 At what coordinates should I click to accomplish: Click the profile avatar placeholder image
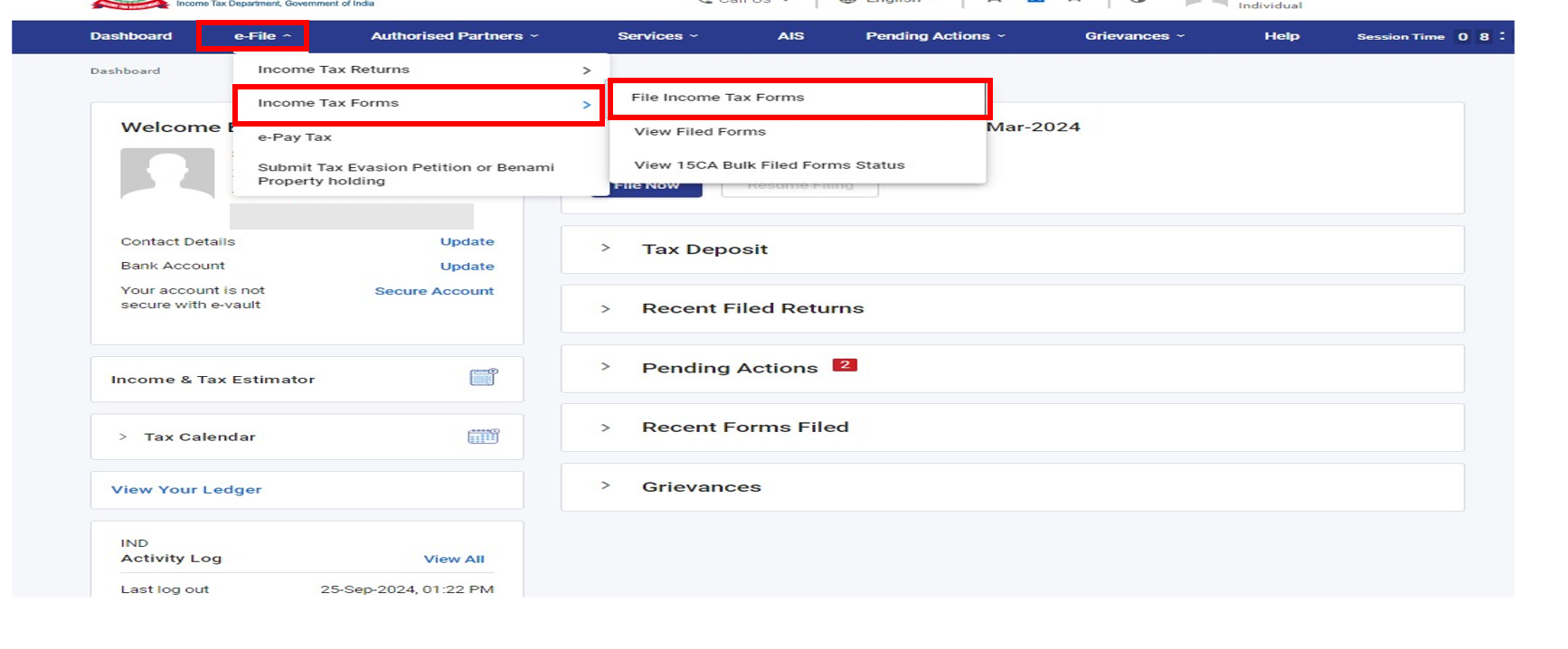[x=167, y=173]
